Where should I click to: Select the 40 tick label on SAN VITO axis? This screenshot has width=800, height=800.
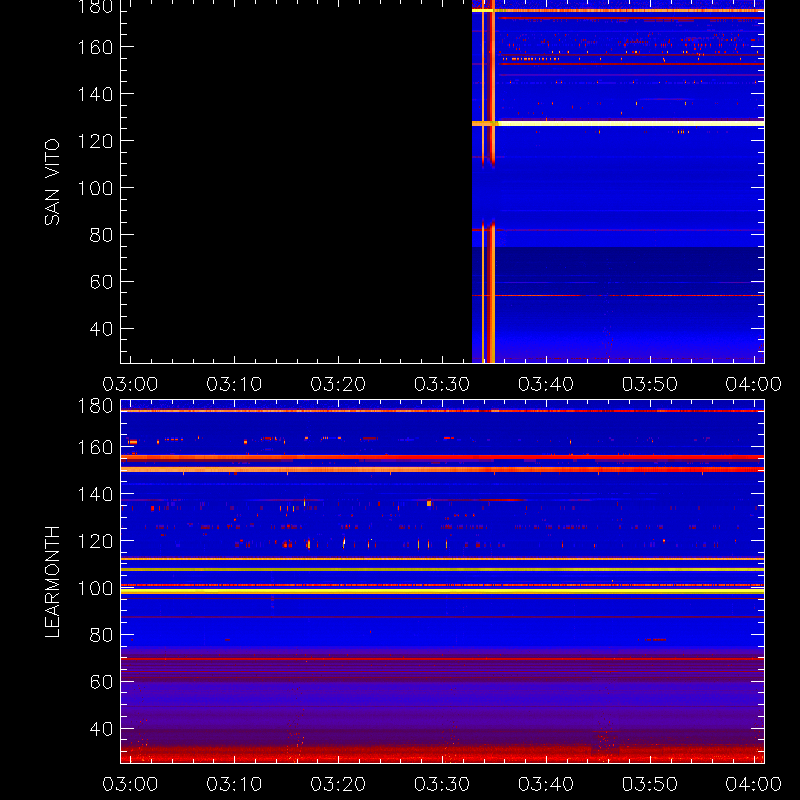point(101,329)
